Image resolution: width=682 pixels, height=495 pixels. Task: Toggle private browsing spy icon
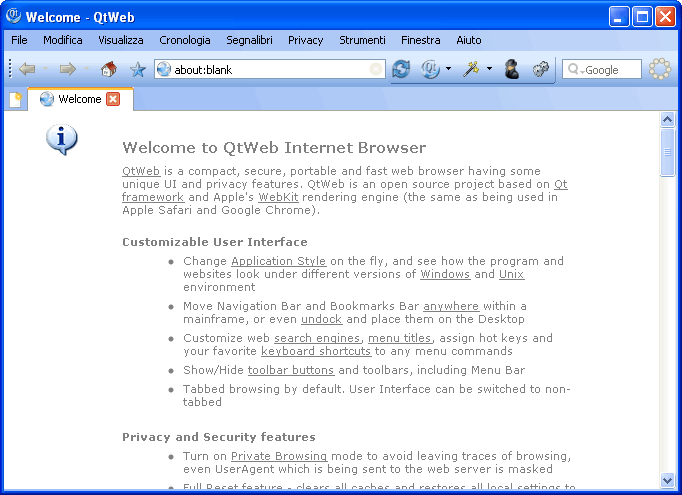point(512,69)
